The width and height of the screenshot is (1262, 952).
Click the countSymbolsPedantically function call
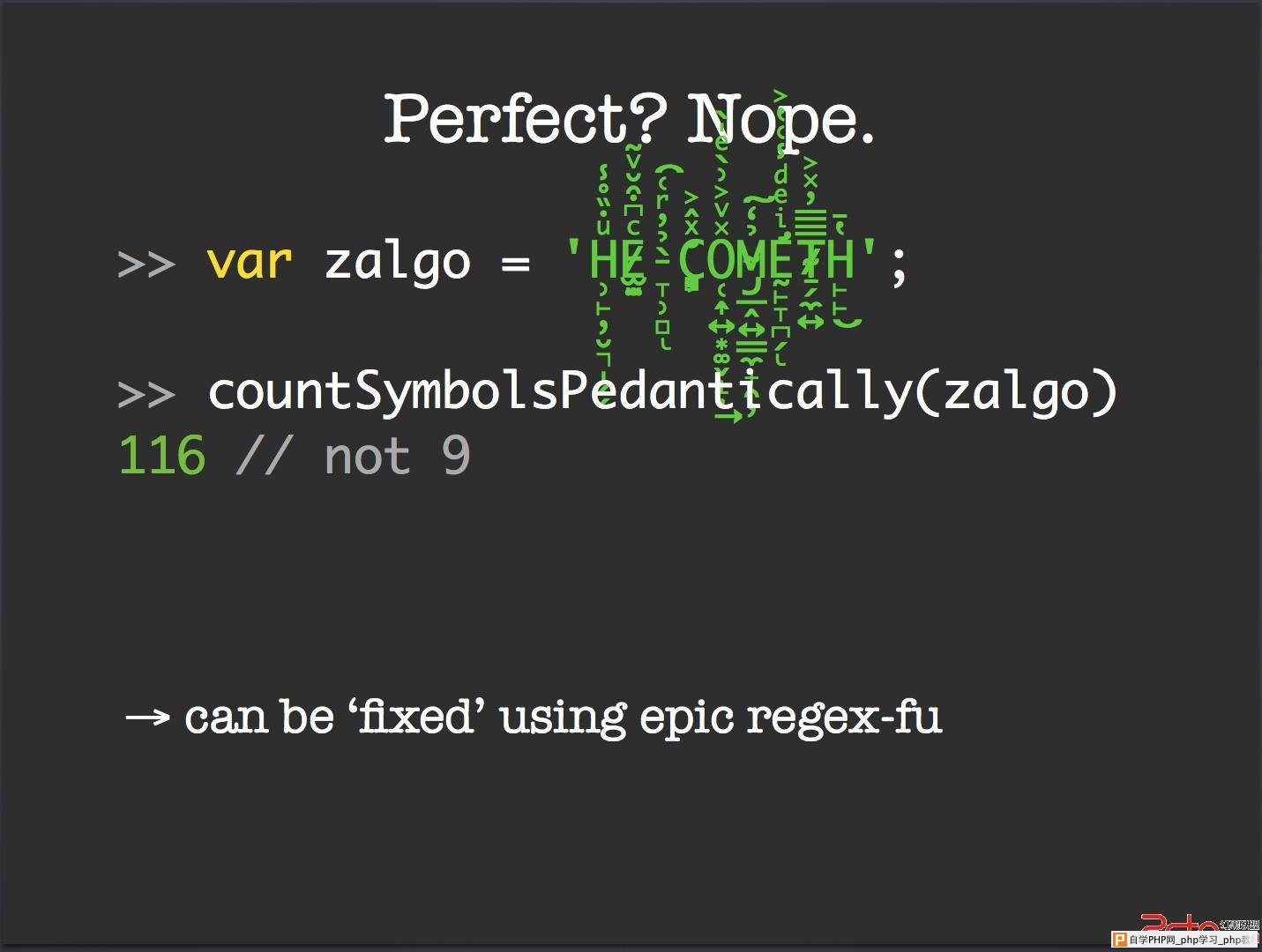tap(662, 391)
